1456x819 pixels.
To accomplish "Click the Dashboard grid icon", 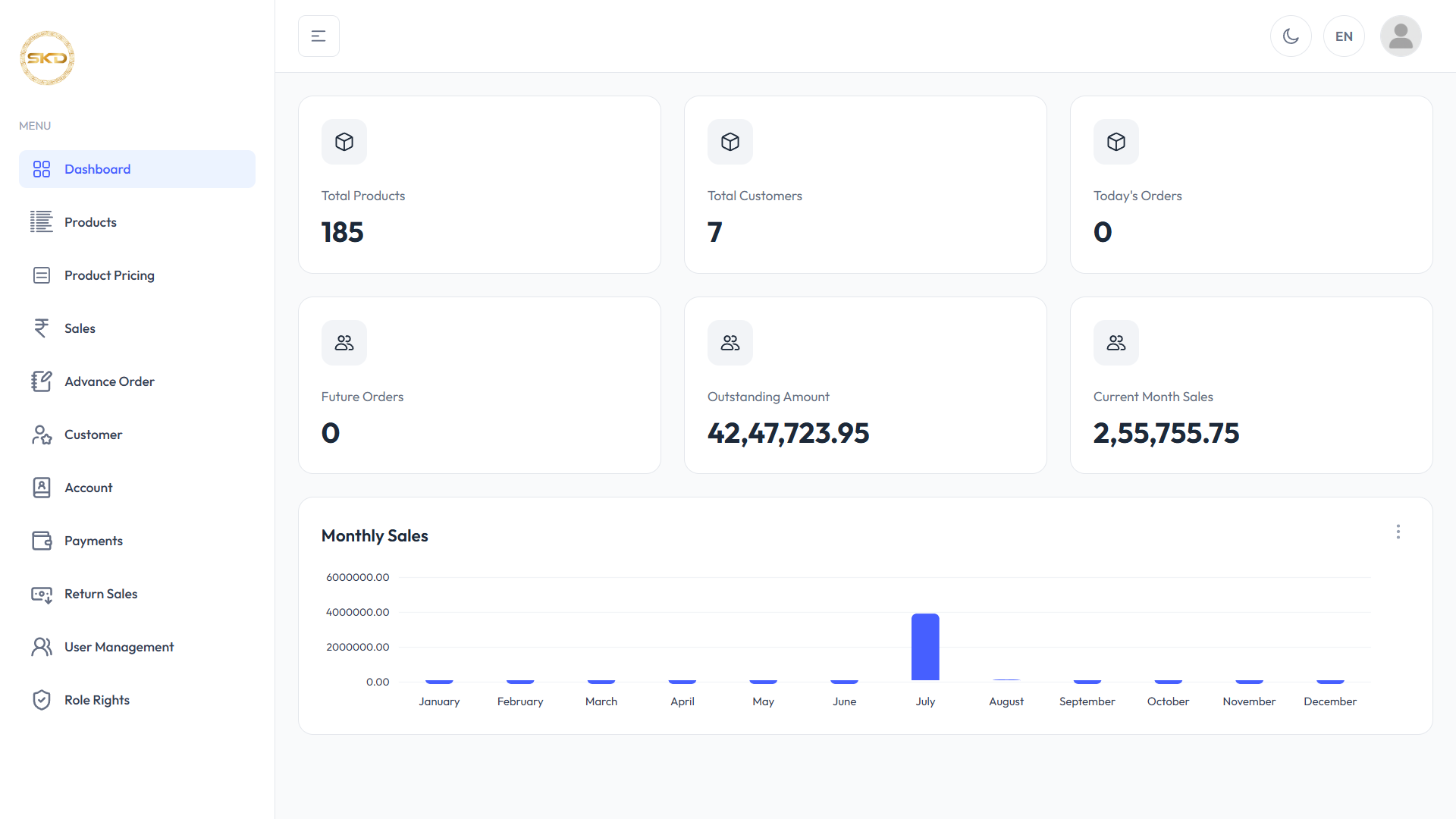I will pyautogui.click(x=42, y=169).
